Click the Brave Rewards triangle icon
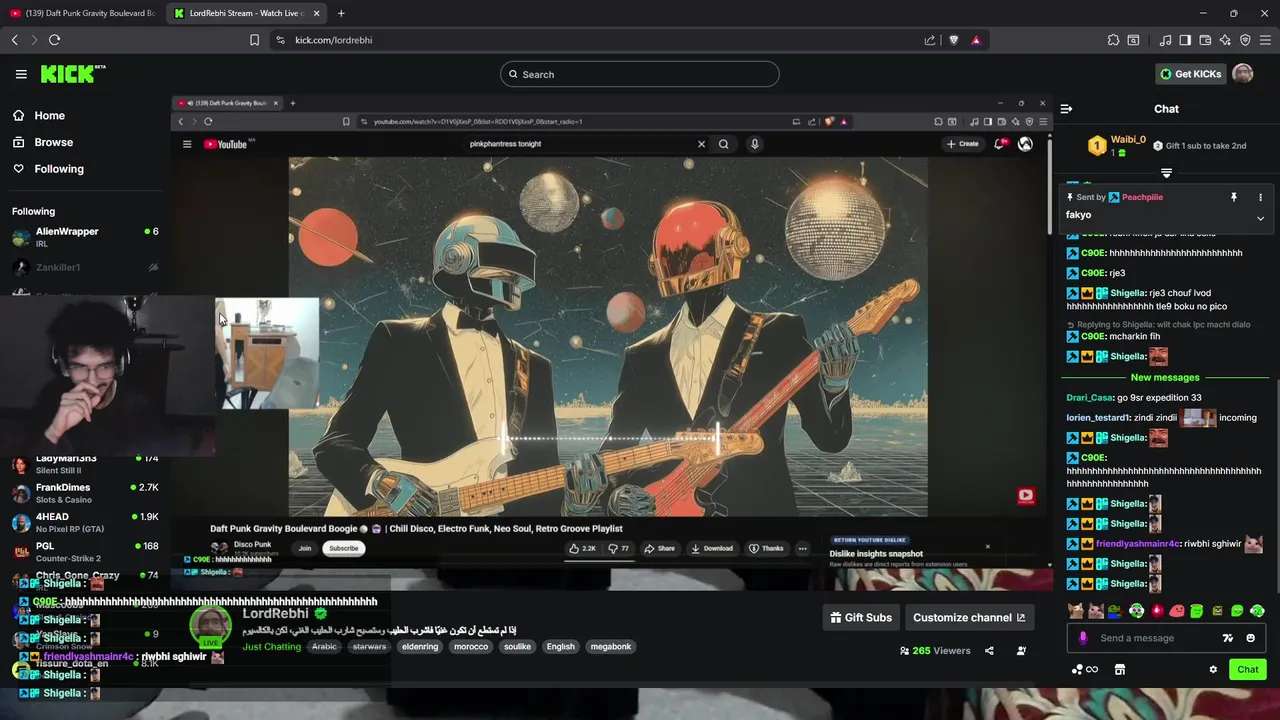The width and height of the screenshot is (1280, 720). tap(976, 40)
